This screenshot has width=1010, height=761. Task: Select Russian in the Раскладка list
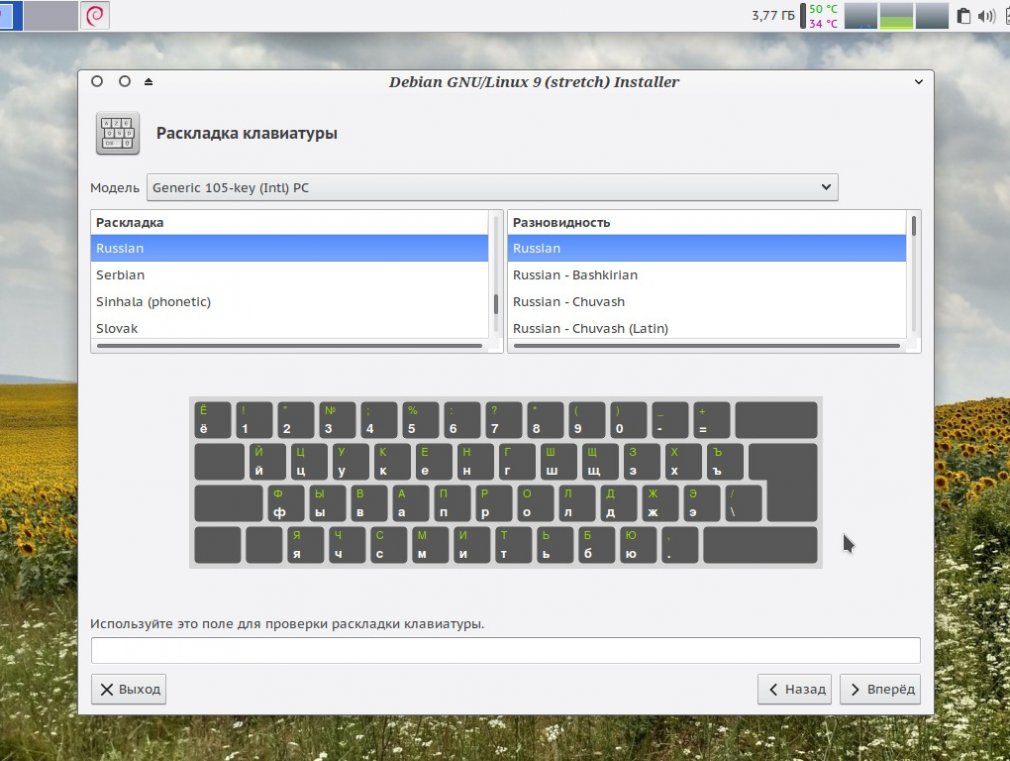point(289,249)
